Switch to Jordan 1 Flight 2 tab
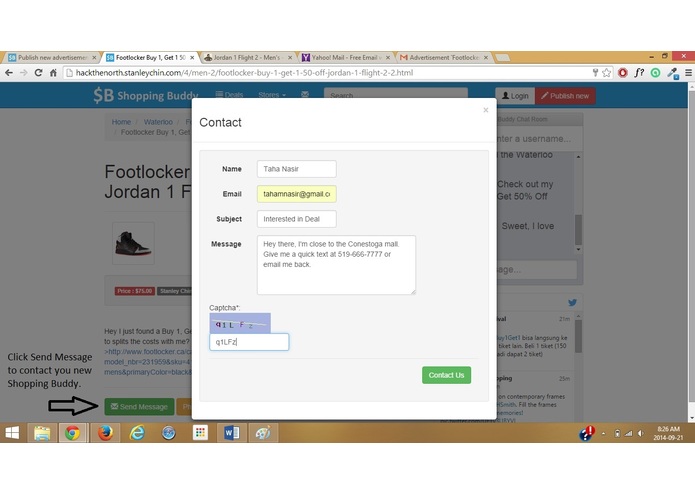 pos(248,58)
